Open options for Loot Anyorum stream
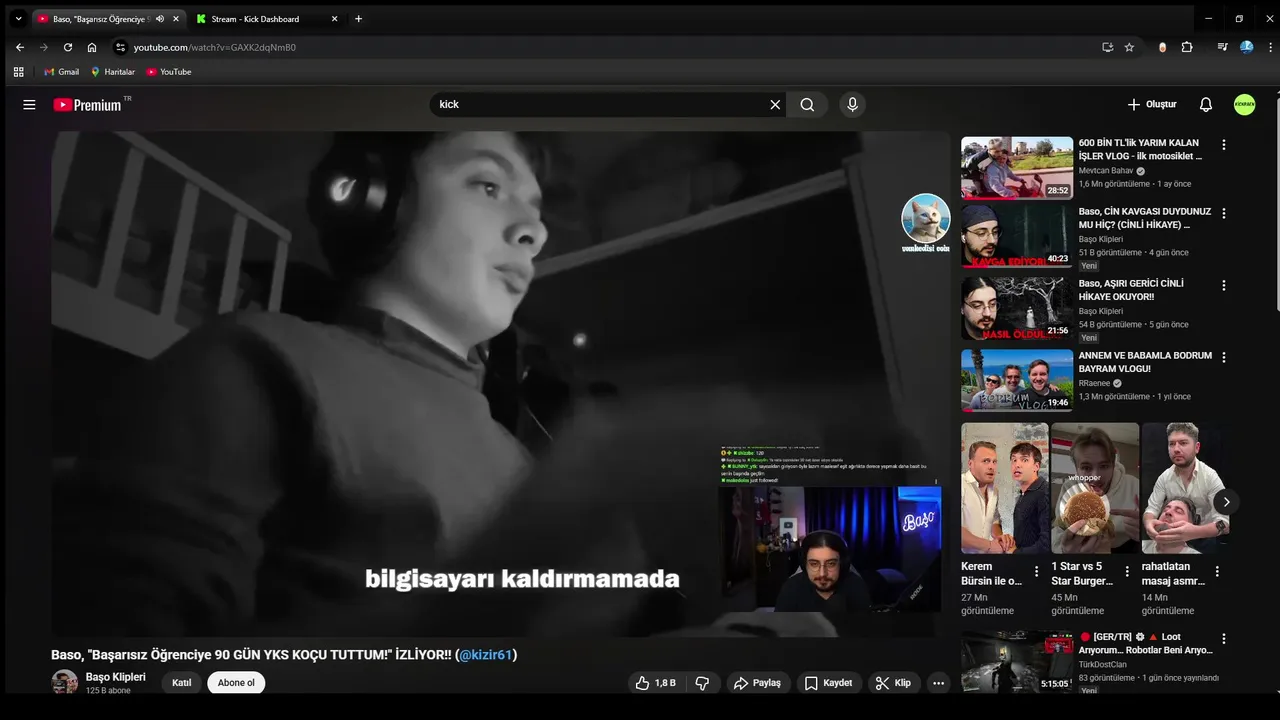This screenshot has width=1280, height=720. tap(1223, 638)
